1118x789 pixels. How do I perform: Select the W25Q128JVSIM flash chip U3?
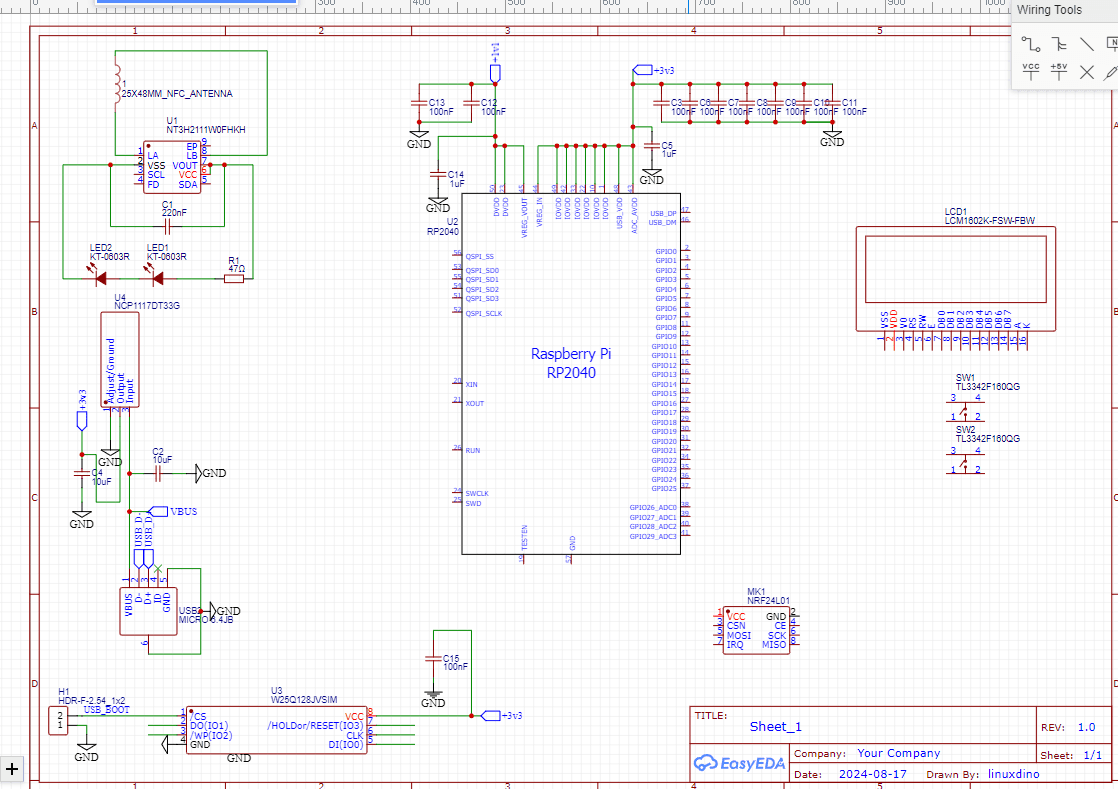point(275,730)
